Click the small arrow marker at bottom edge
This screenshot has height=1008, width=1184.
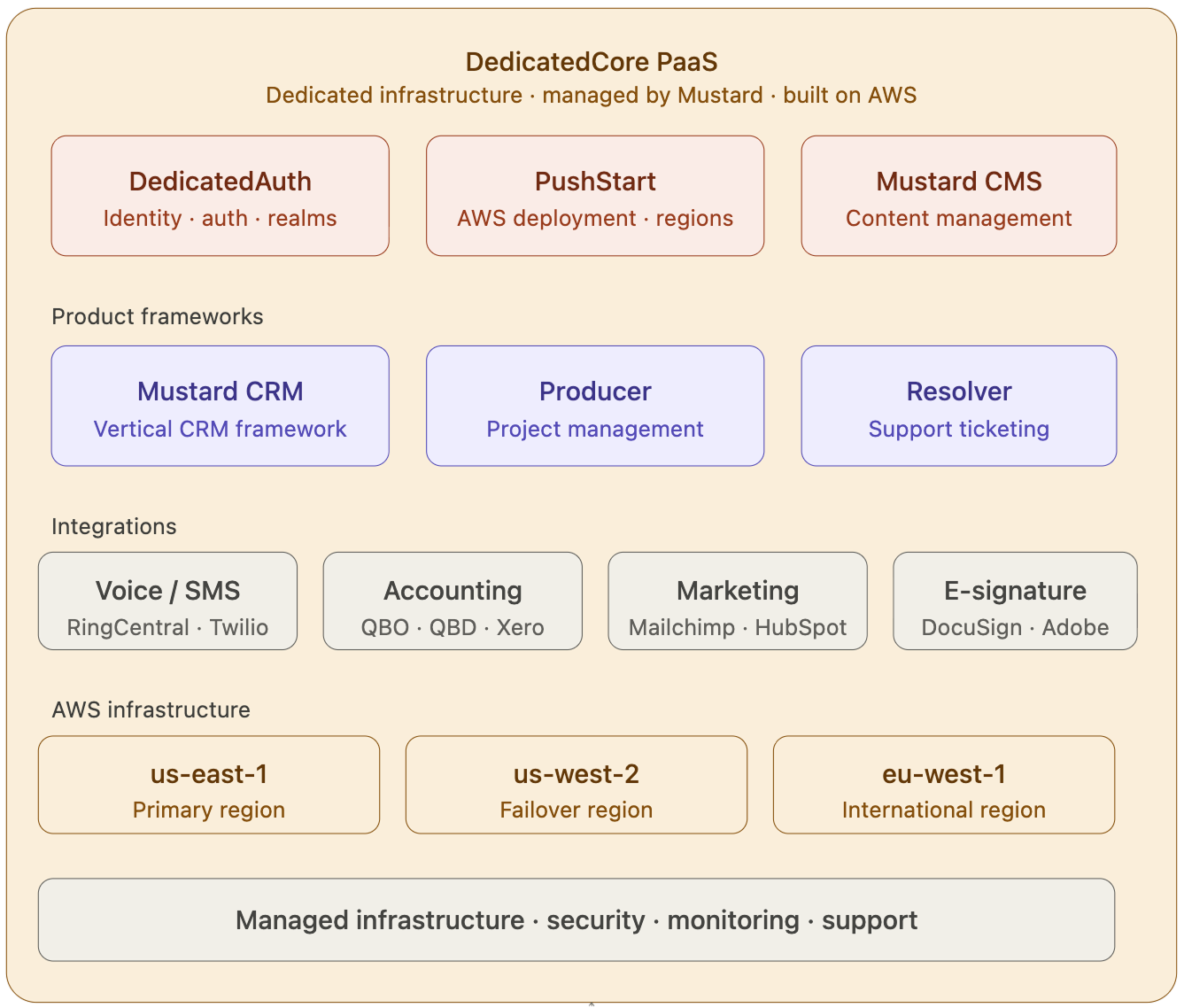click(592, 1004)
